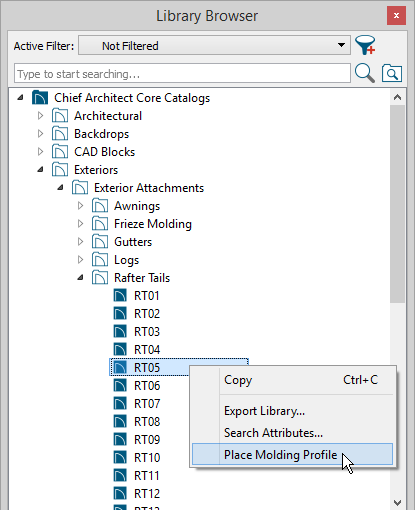Click the Backdrops folder icon
415x510 pixels.
click(60, 134)
